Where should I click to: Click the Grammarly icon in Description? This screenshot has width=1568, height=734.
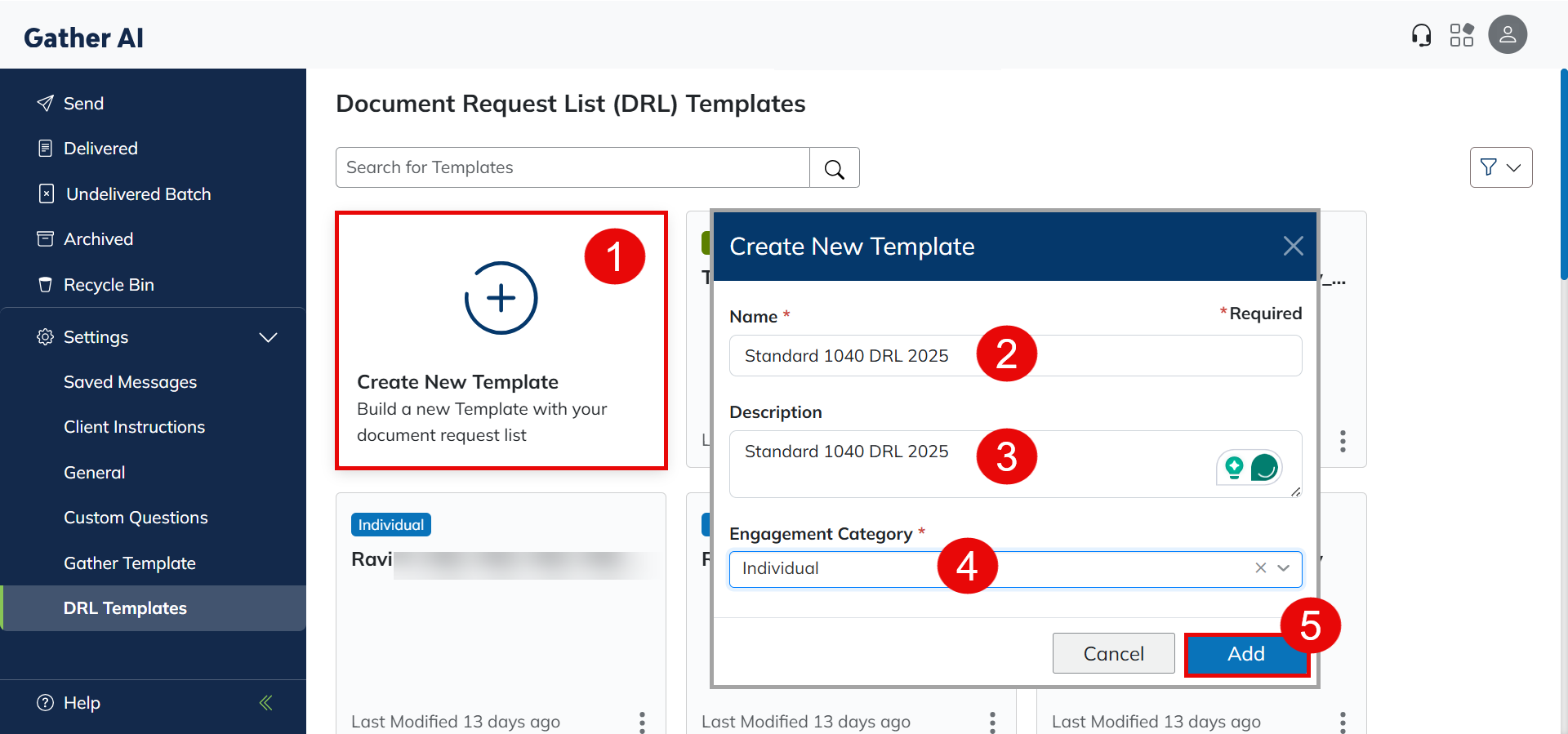coord(1264,468)
